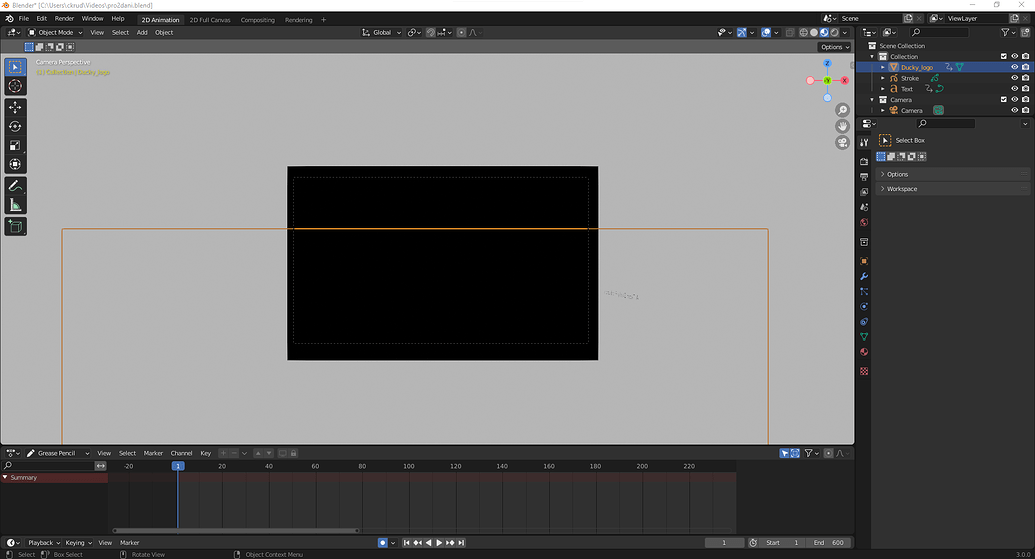Open the Grease Pencil mode dropdown
Image resolution: width=1035 pixels, height=559 pixels.
(x=58, y=453)
